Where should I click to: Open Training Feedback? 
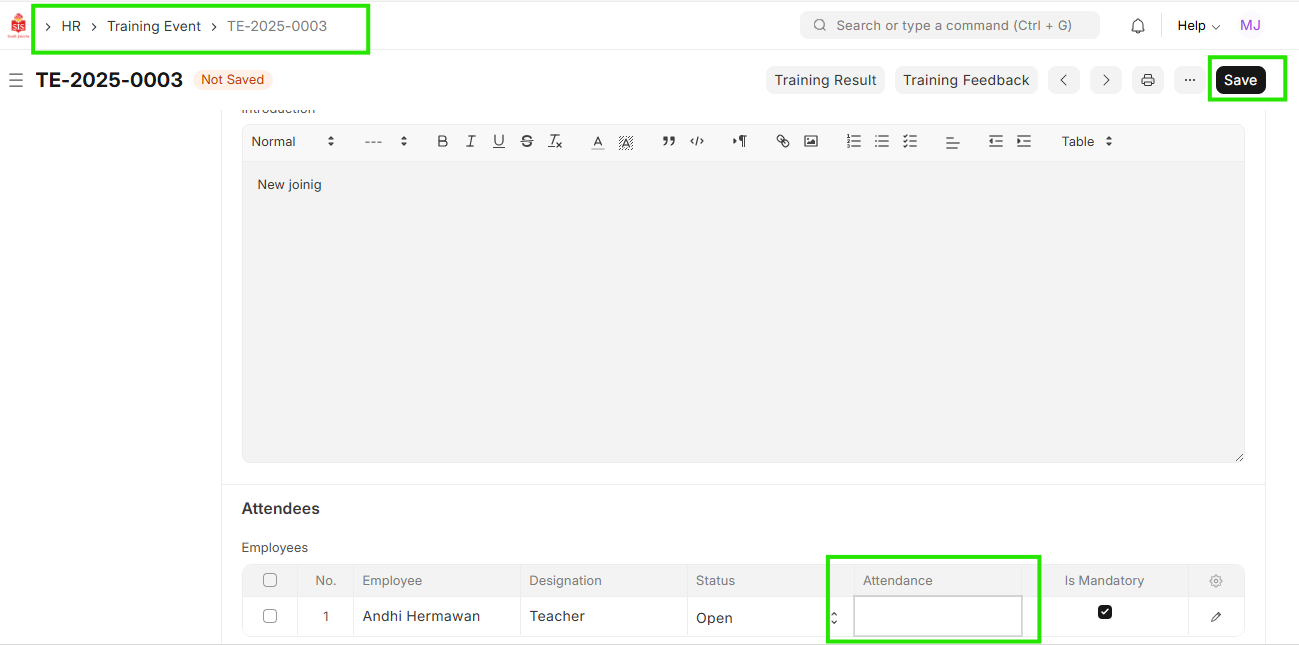966,80
